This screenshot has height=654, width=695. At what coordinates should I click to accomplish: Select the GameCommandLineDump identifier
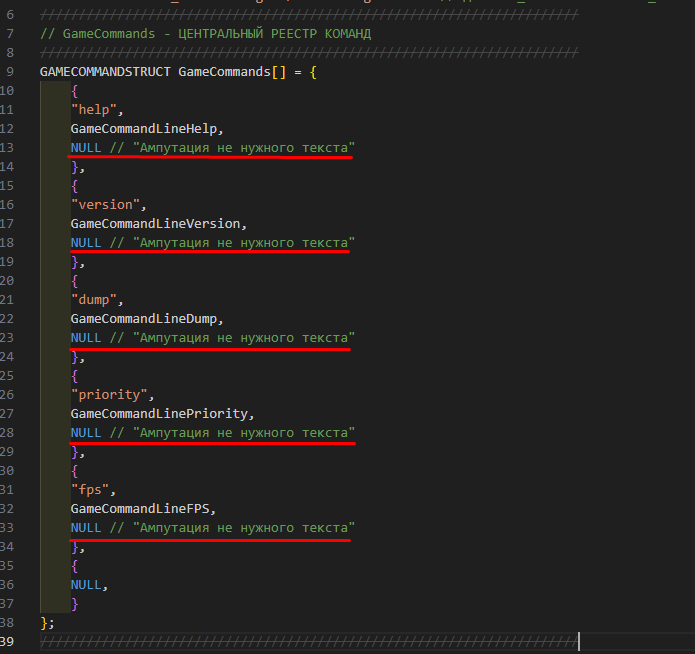tap(144, 319)
